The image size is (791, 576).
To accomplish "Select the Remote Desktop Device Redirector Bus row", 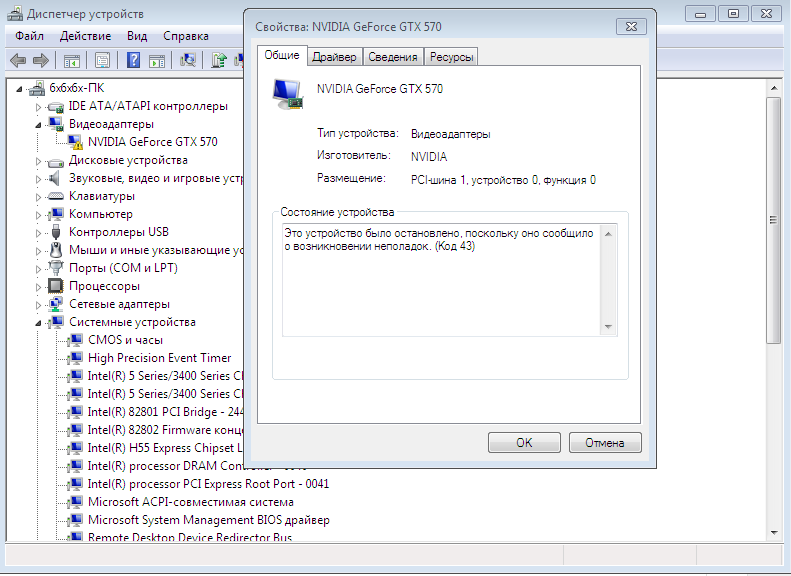I will (x=190, y=536).
